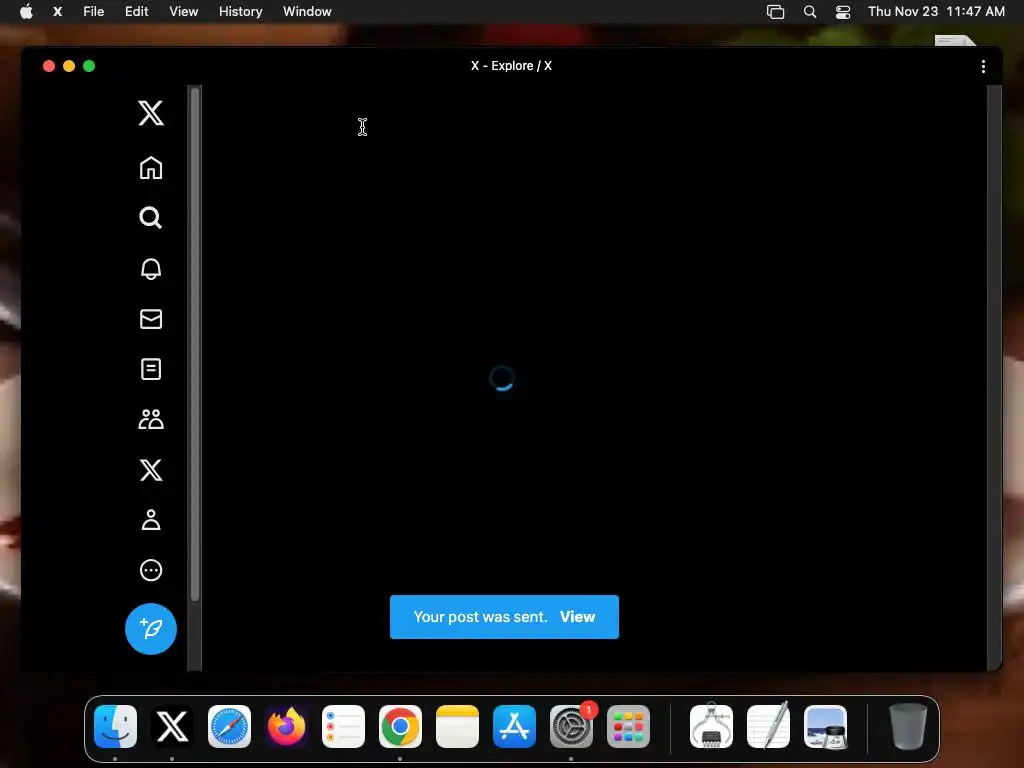This screenshot has height=768, width=1024.
Task: Open Spotlight search in menu bar
Action: pos(810,12)
